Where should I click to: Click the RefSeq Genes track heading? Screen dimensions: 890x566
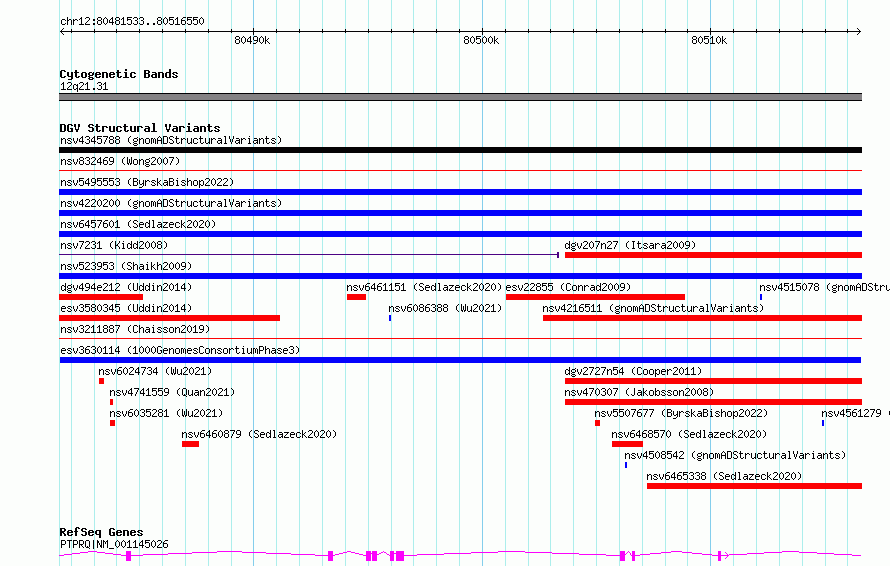click(101, 533)
